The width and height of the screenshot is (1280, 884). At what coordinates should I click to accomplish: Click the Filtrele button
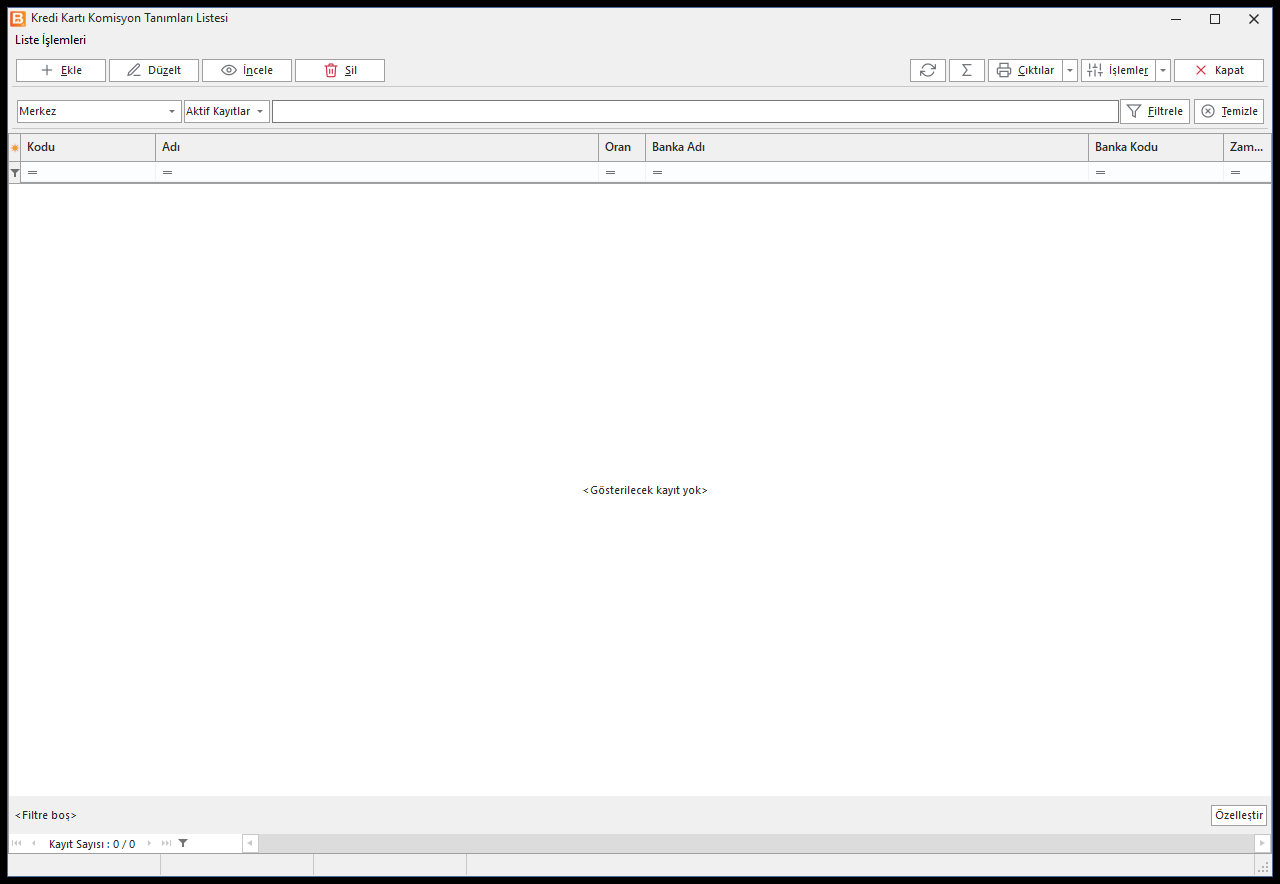[1155, 111]
